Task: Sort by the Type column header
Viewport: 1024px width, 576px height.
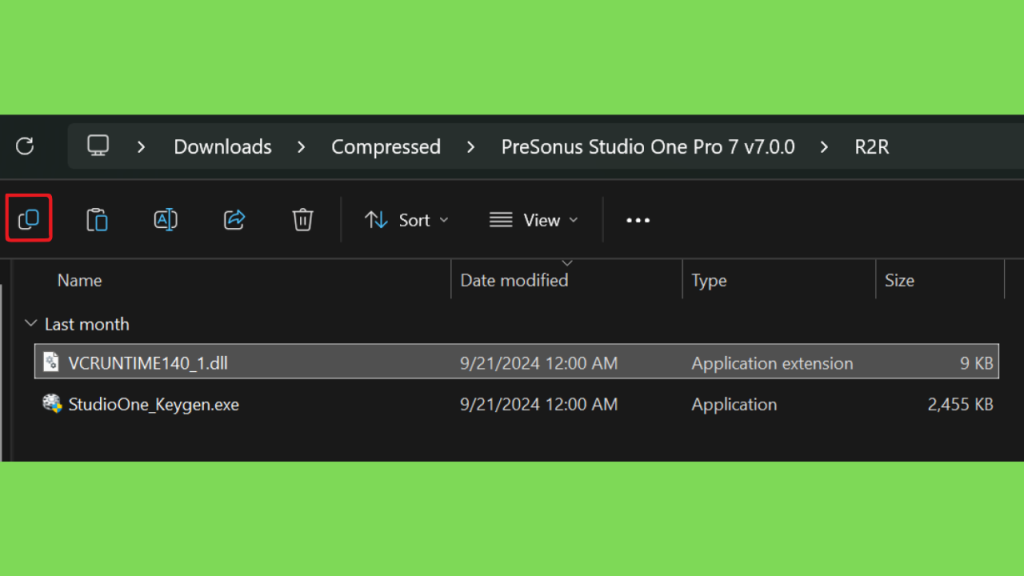Action: (709, 280)
